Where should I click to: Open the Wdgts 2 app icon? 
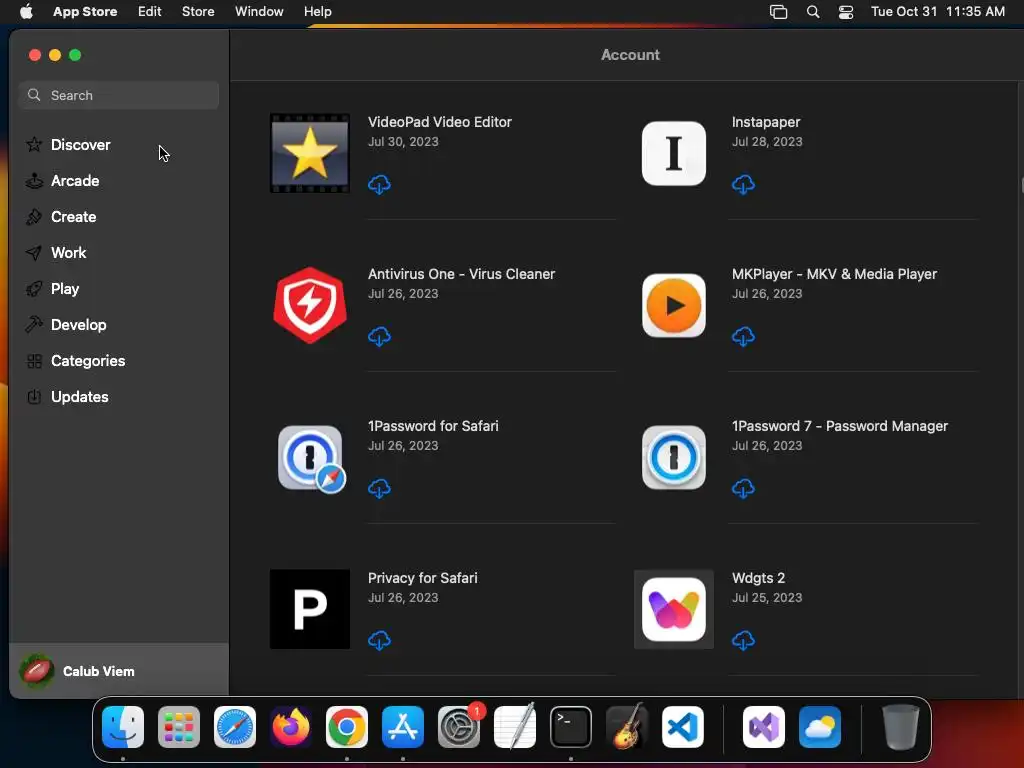click(x=673, y=609)
